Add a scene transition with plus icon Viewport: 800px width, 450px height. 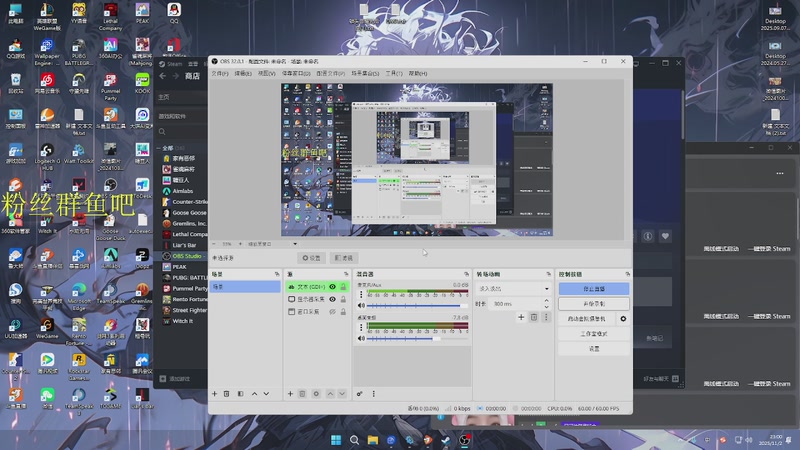click(521, 317)
